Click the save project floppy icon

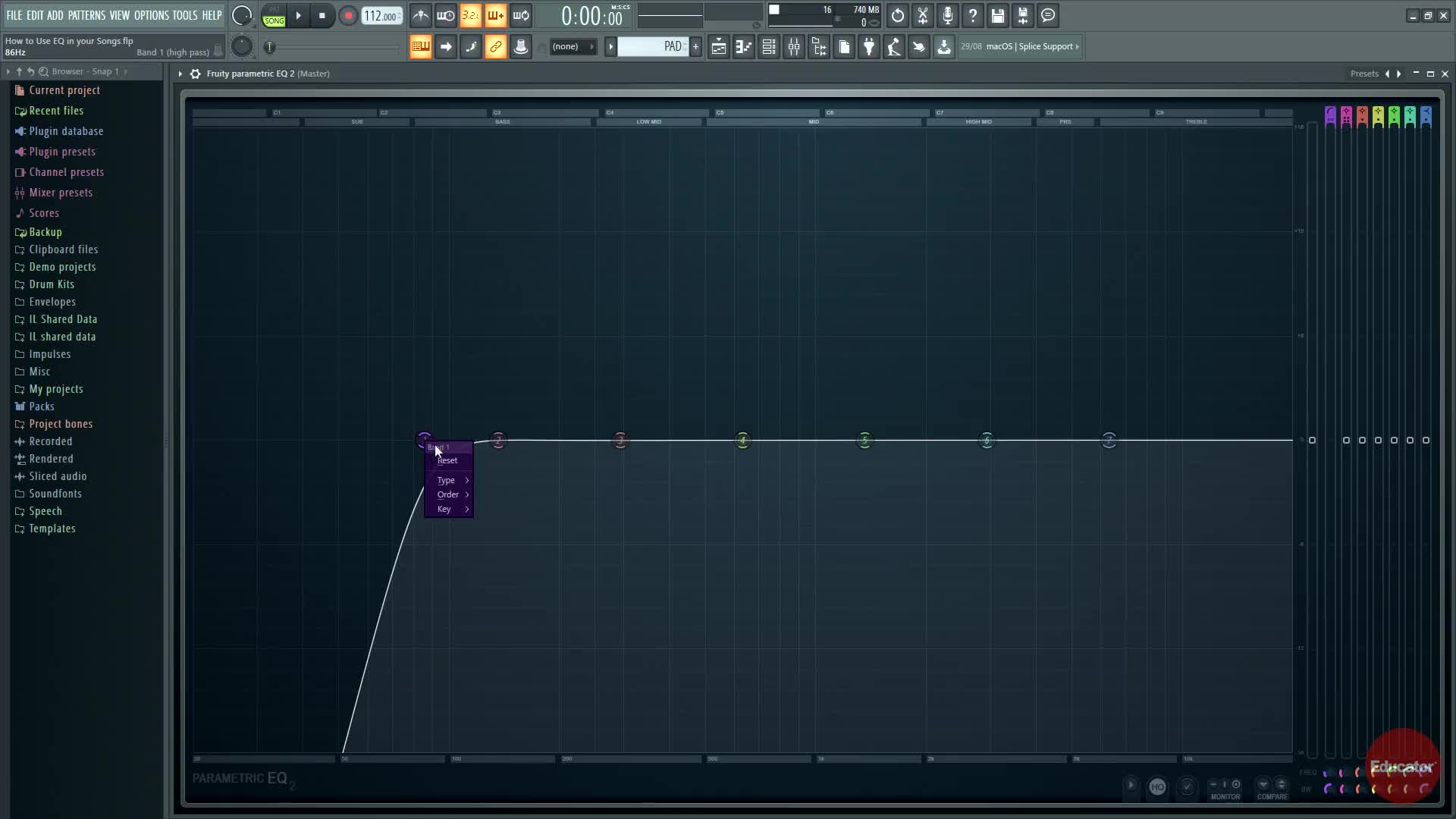[998, 15]
